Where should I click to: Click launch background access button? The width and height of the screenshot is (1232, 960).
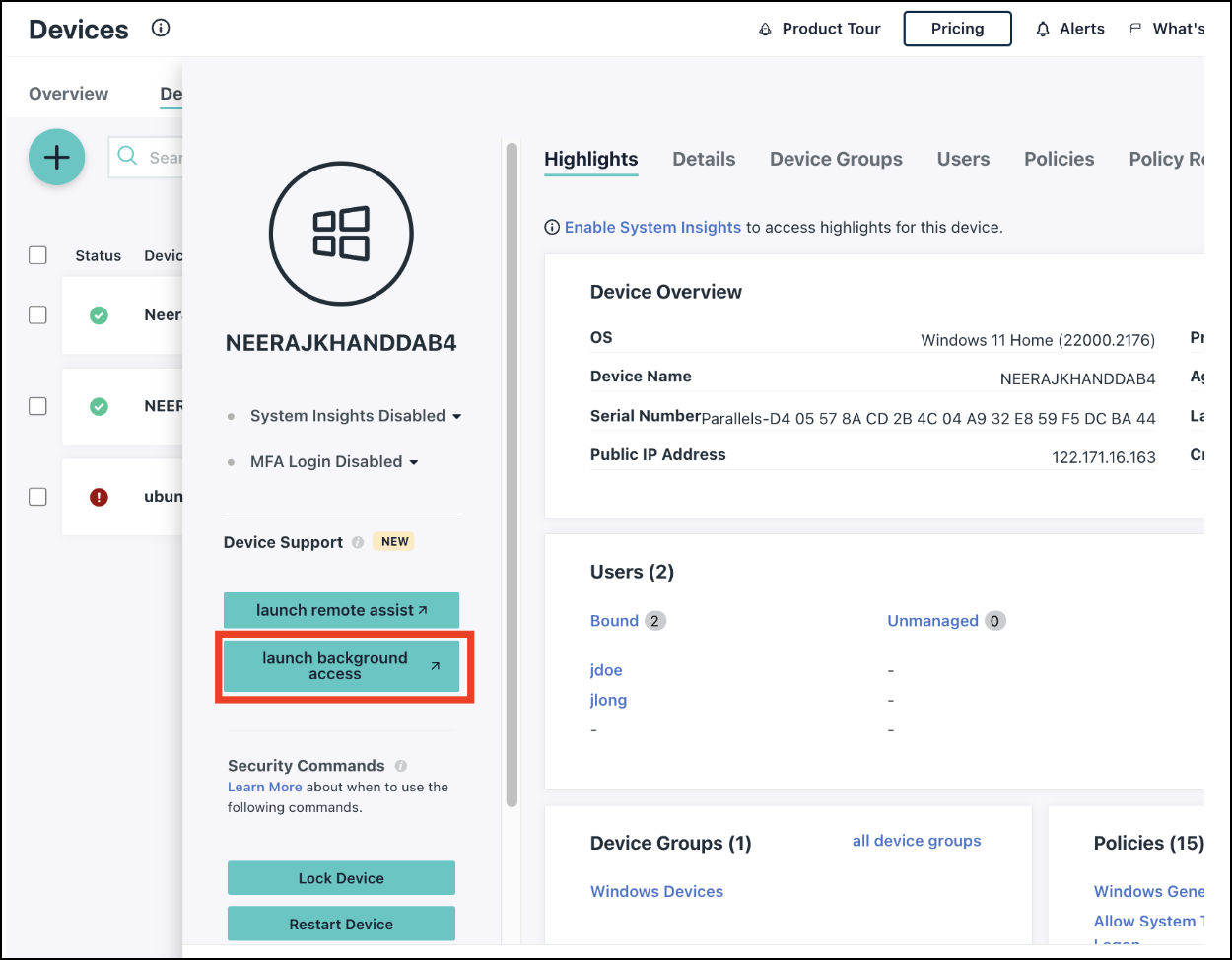[x=341, y=666]
